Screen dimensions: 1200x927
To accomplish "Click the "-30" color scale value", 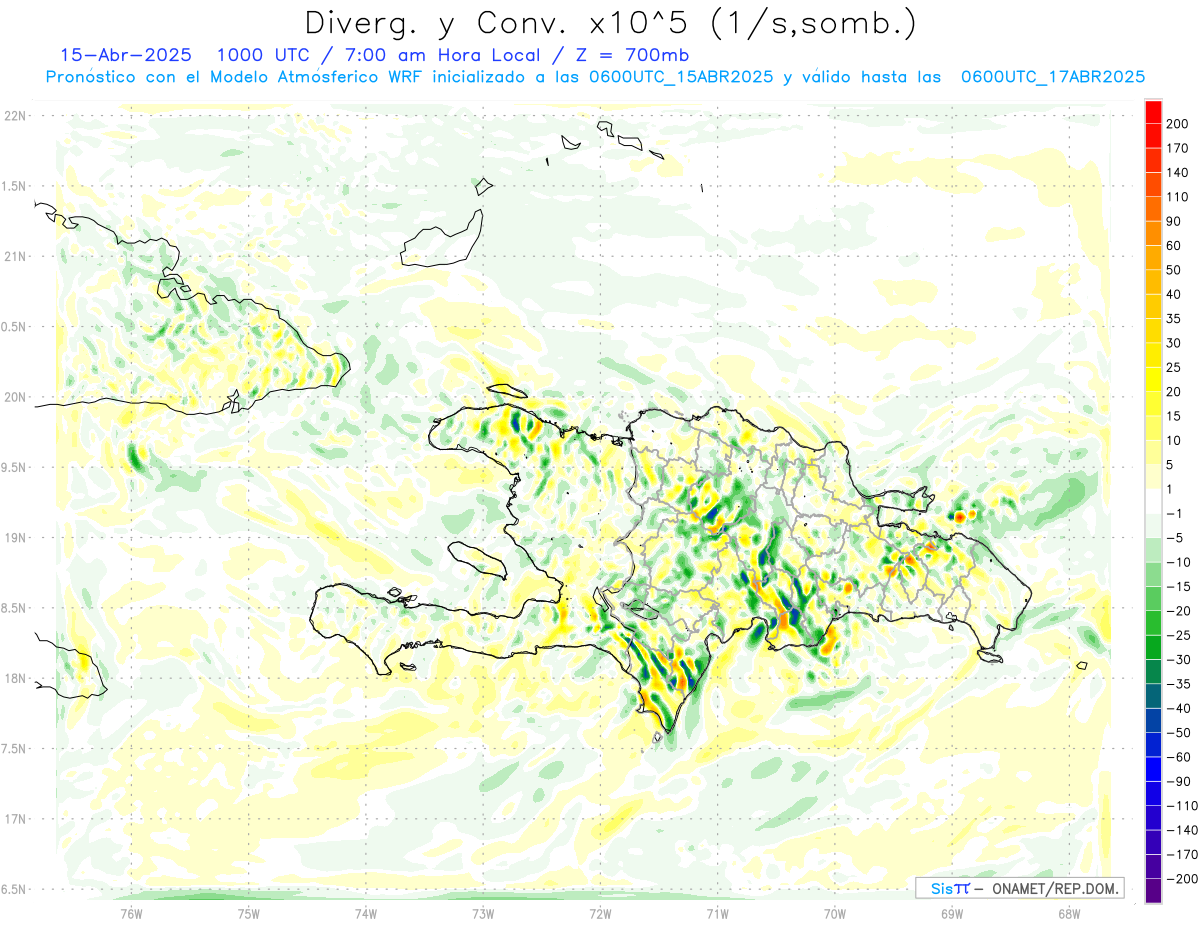I will click(x=1181, y=660).
